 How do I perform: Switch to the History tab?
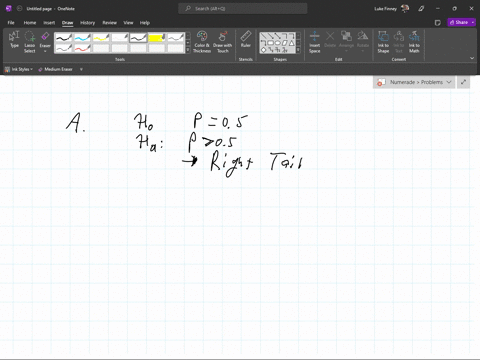point(87,23)
